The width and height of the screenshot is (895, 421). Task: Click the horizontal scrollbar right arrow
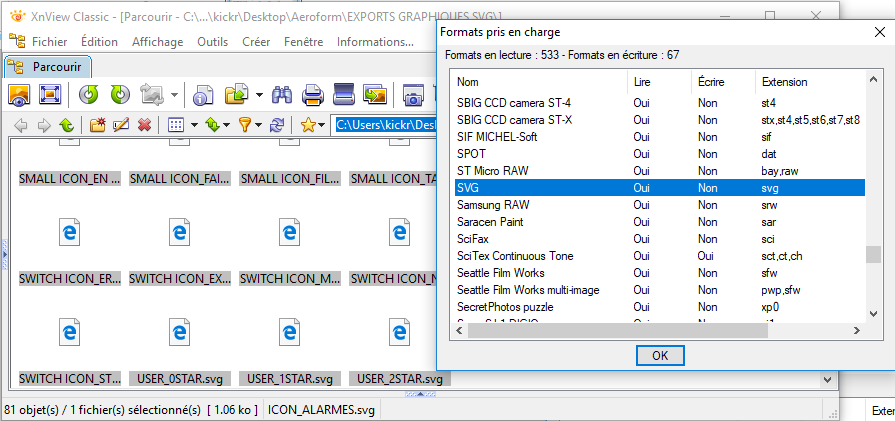tap(857, 330)
